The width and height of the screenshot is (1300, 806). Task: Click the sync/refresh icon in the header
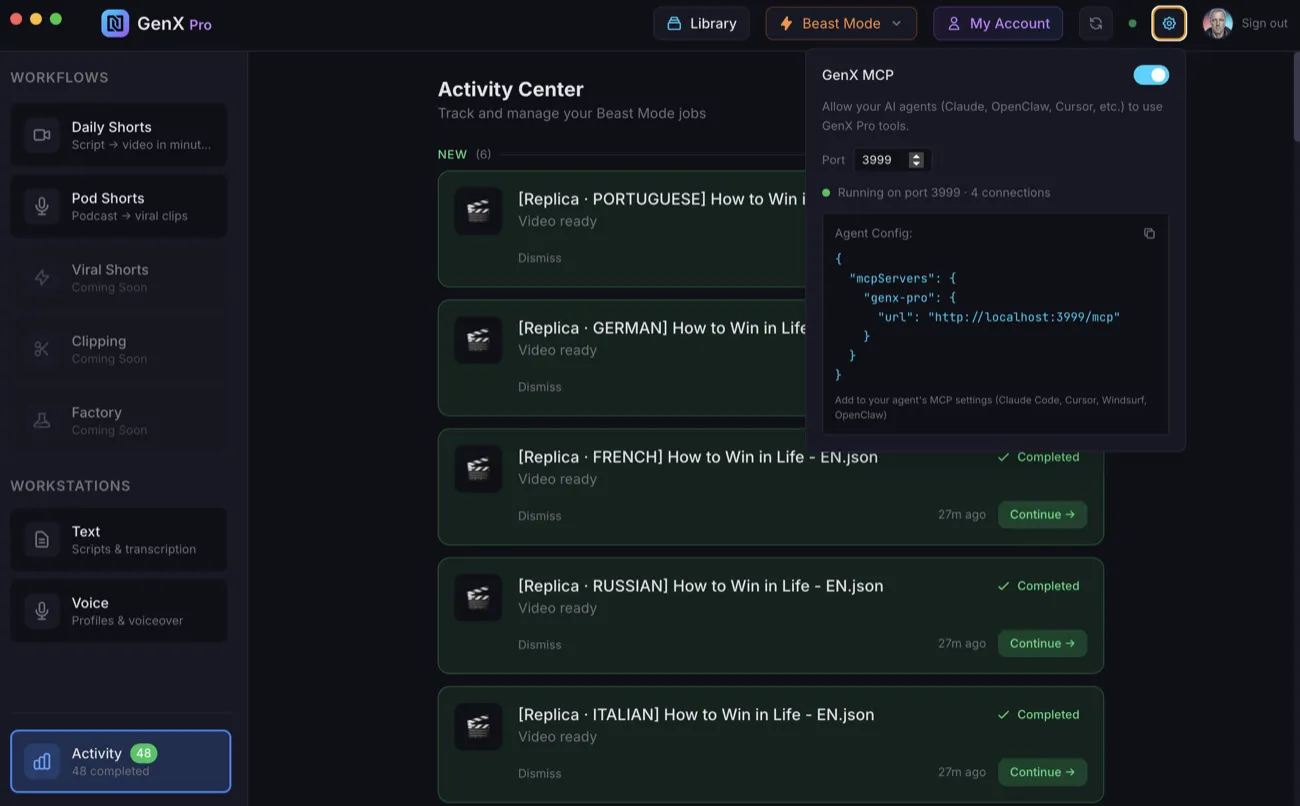(x=1095, y=22)
